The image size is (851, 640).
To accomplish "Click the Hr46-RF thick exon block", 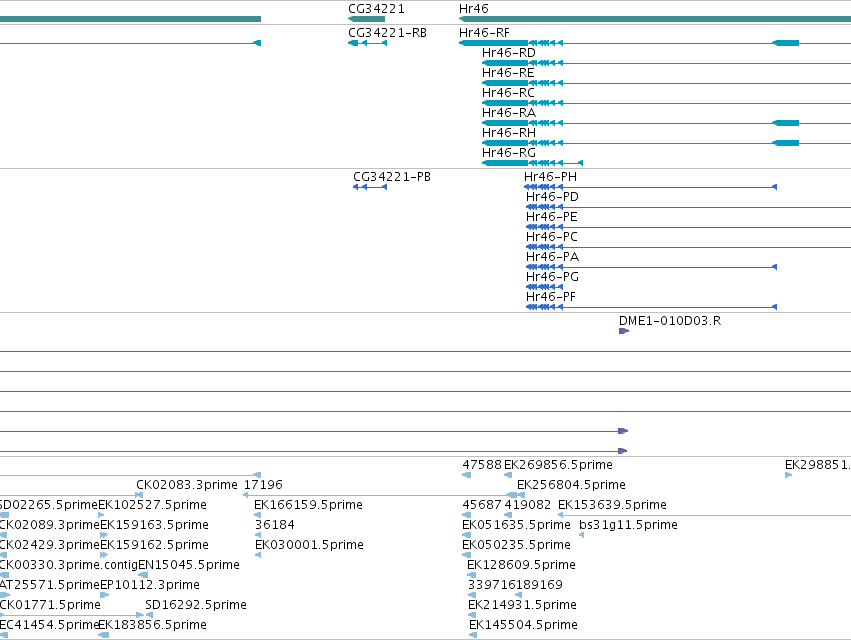I will coord(493,43).
